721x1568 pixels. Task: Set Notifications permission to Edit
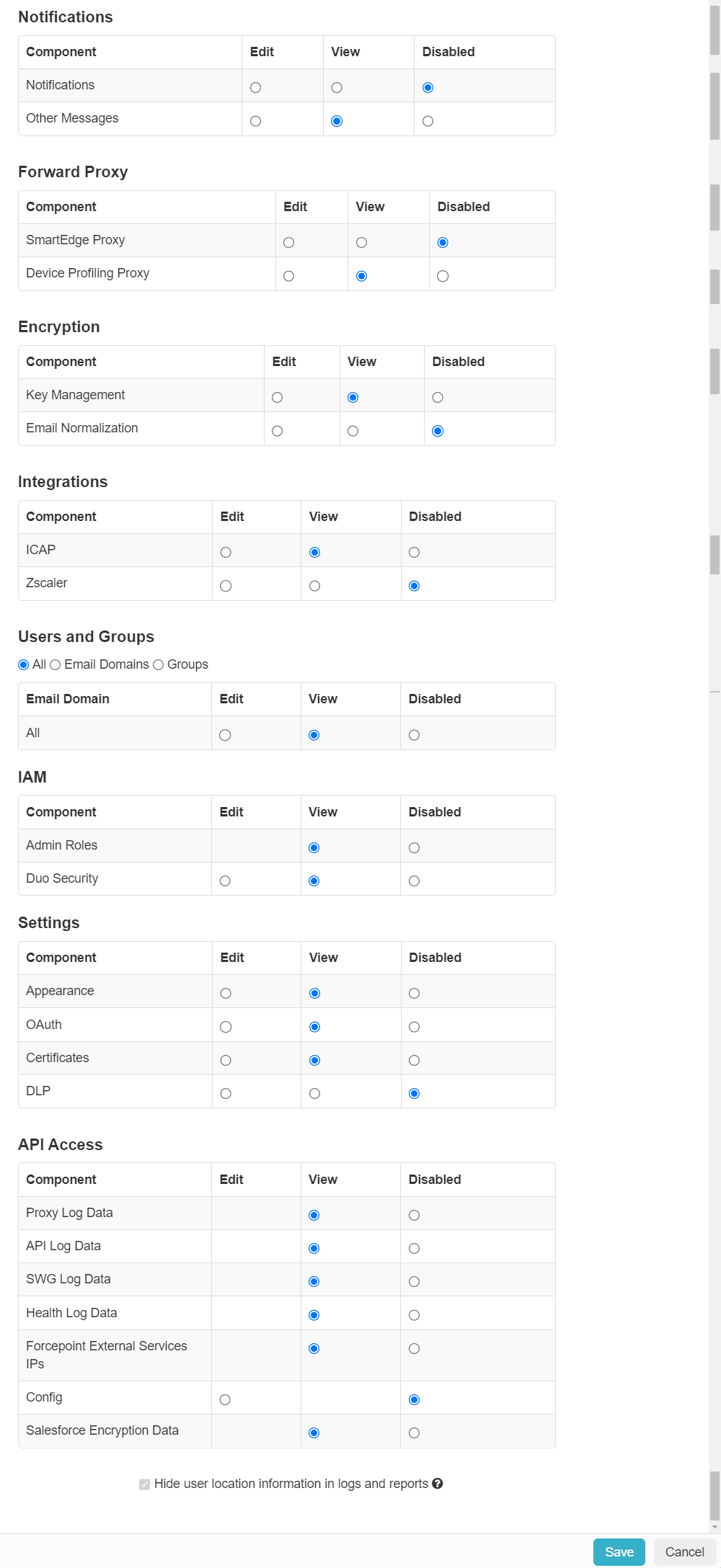tap(255, 87)
